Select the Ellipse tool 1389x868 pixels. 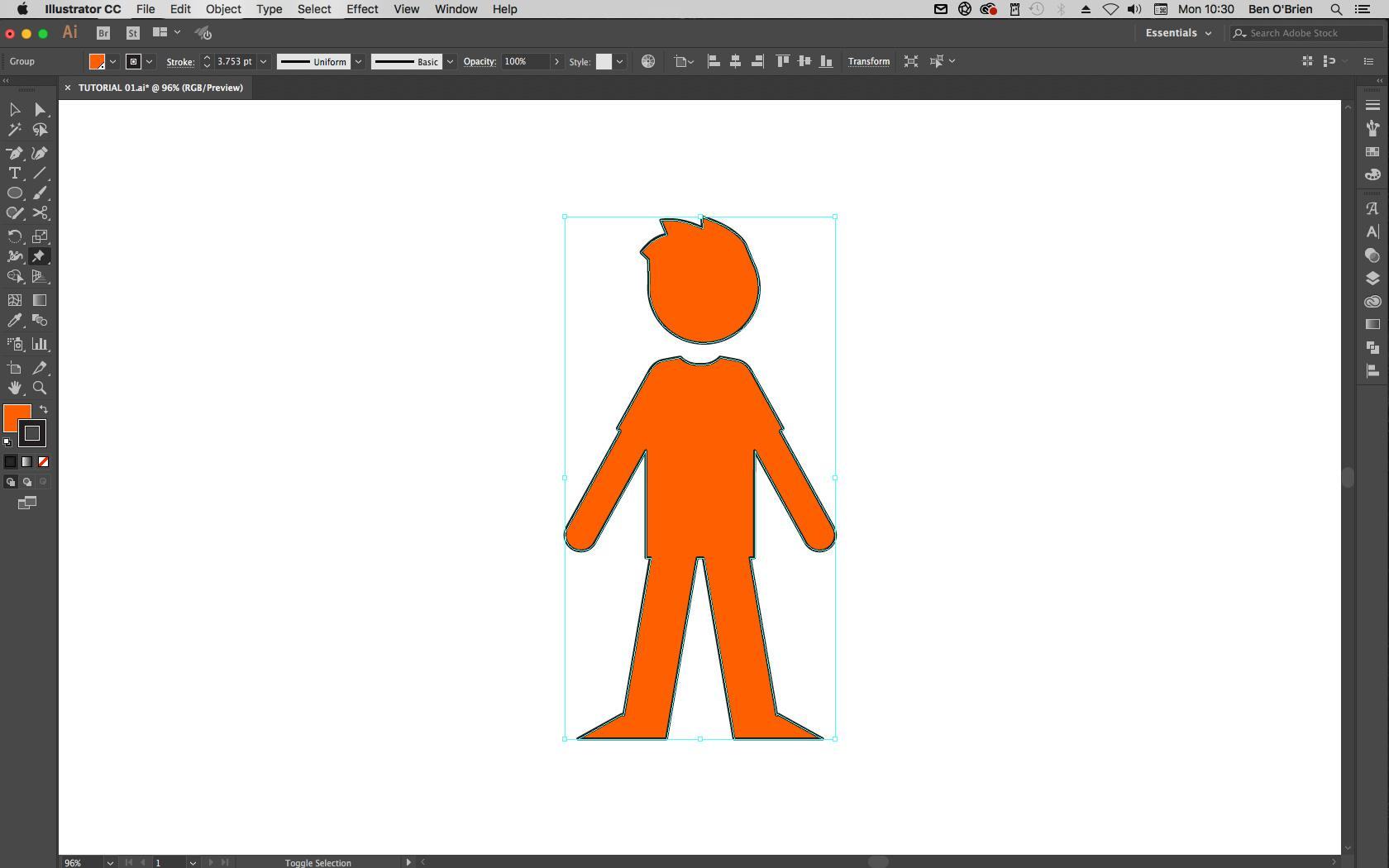(x=15, y=193)
